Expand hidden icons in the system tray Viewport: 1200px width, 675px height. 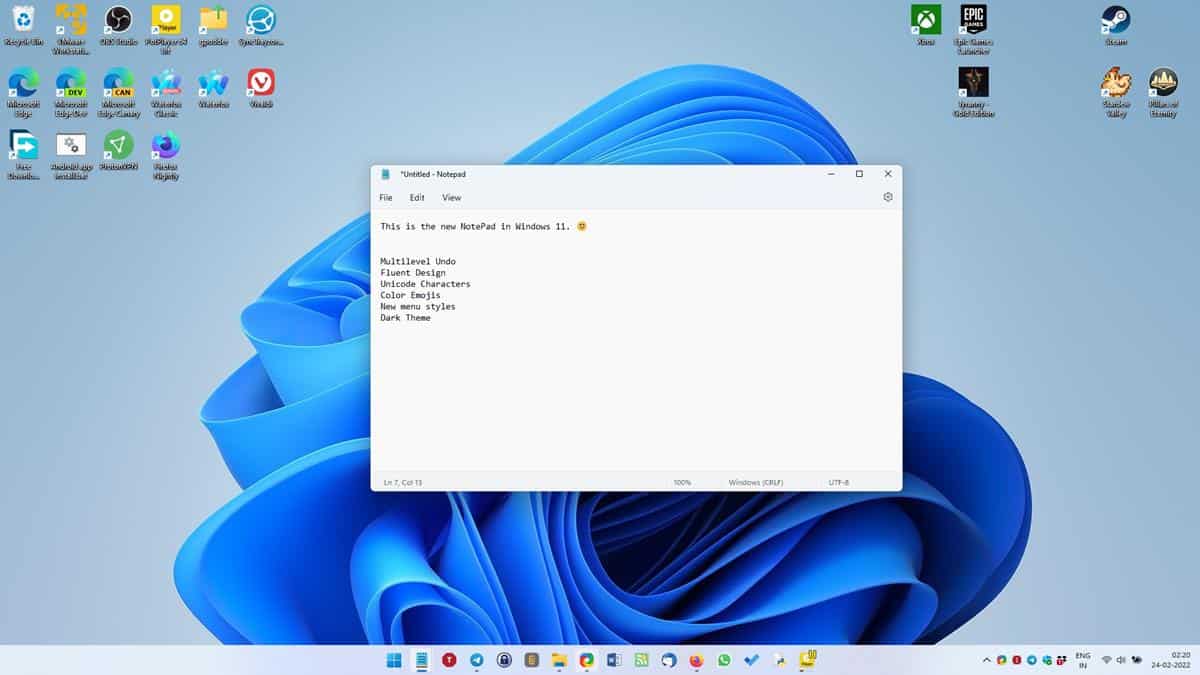coord(986,660)
